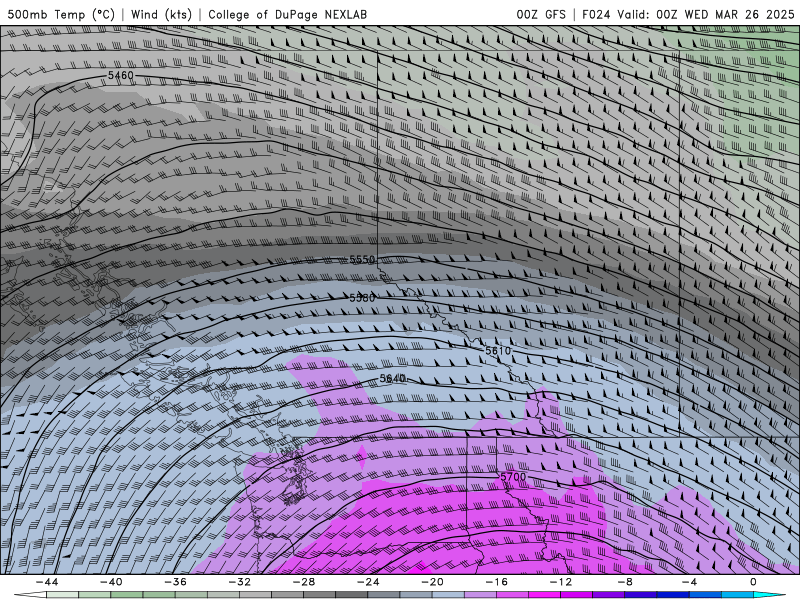Click the -16 colorbar tick label
The height and width of the screenshot is (600, 800).
click(x=497, y=582)
